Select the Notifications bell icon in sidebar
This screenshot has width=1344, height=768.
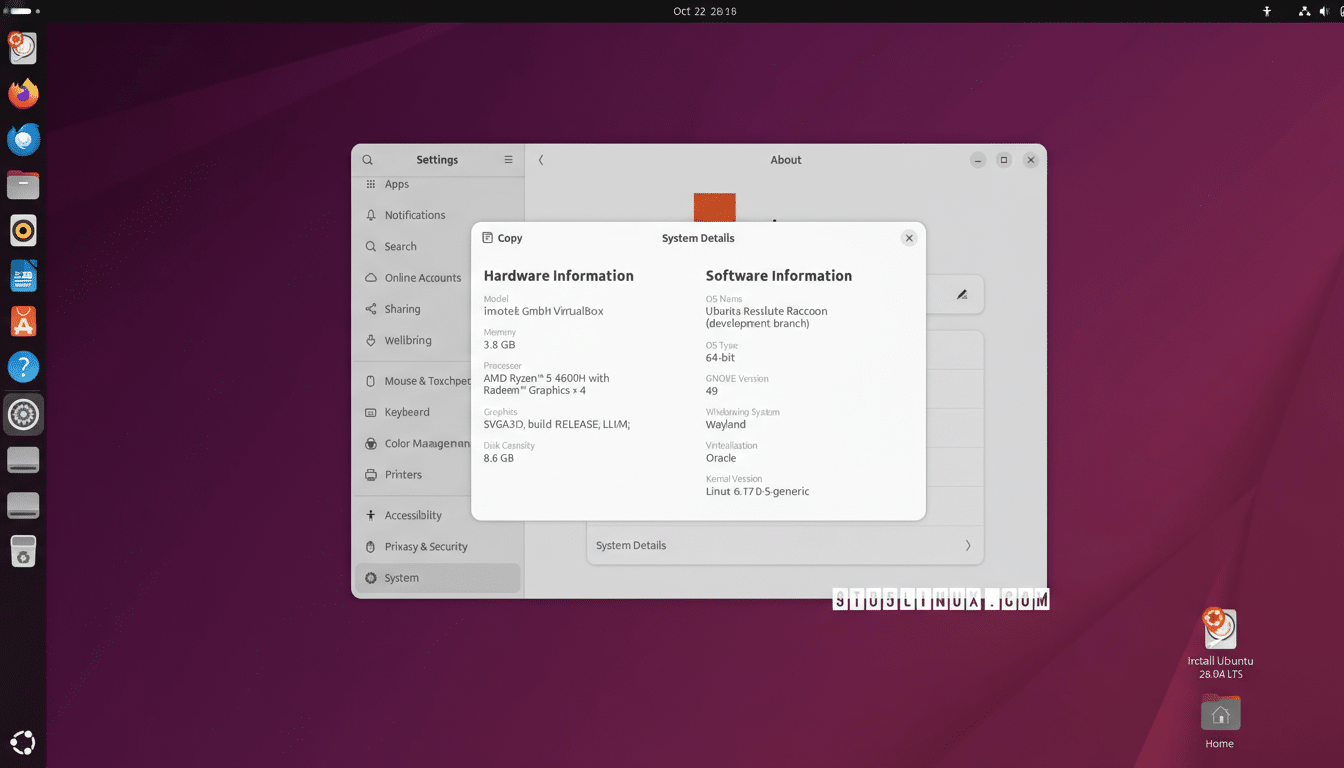[x=370, y=215]
